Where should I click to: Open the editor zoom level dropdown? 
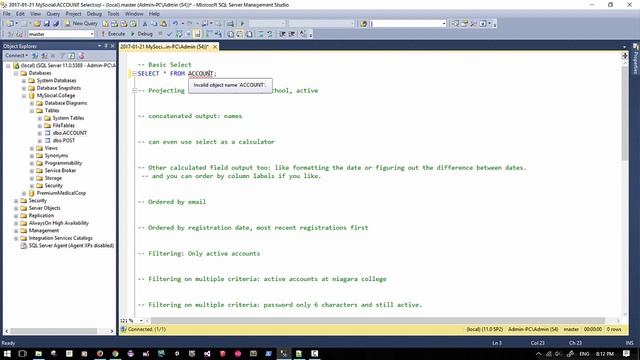(141, 321)
